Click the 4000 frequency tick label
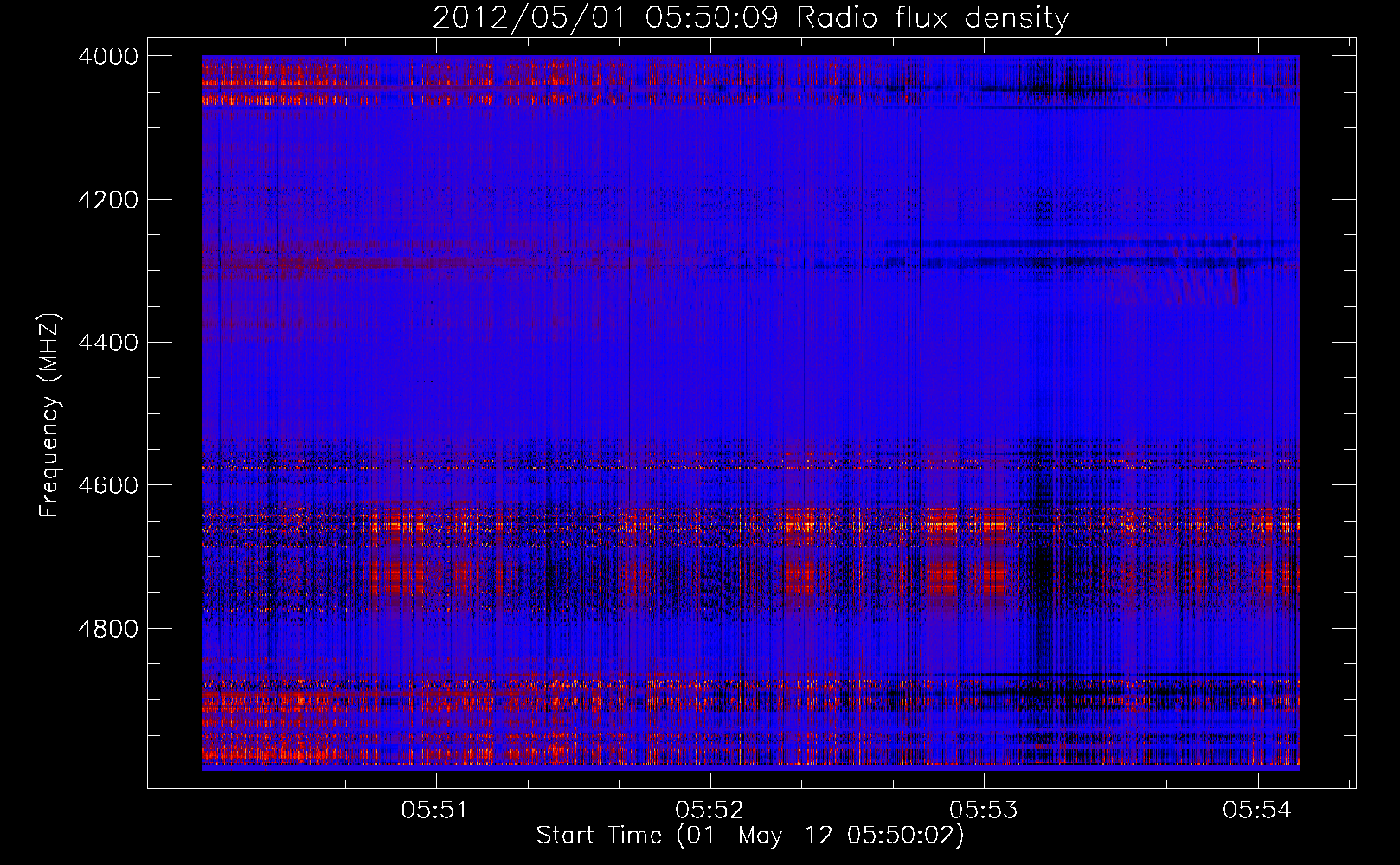This screenshot has height=865, width=1400. point(108,56)
